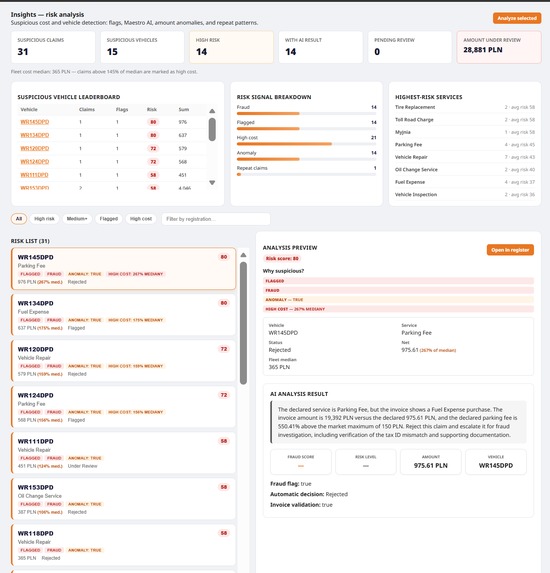Click the Fraud Score tile
The width and height of the screenshot is (550, 573).
(x=301, y=462)
